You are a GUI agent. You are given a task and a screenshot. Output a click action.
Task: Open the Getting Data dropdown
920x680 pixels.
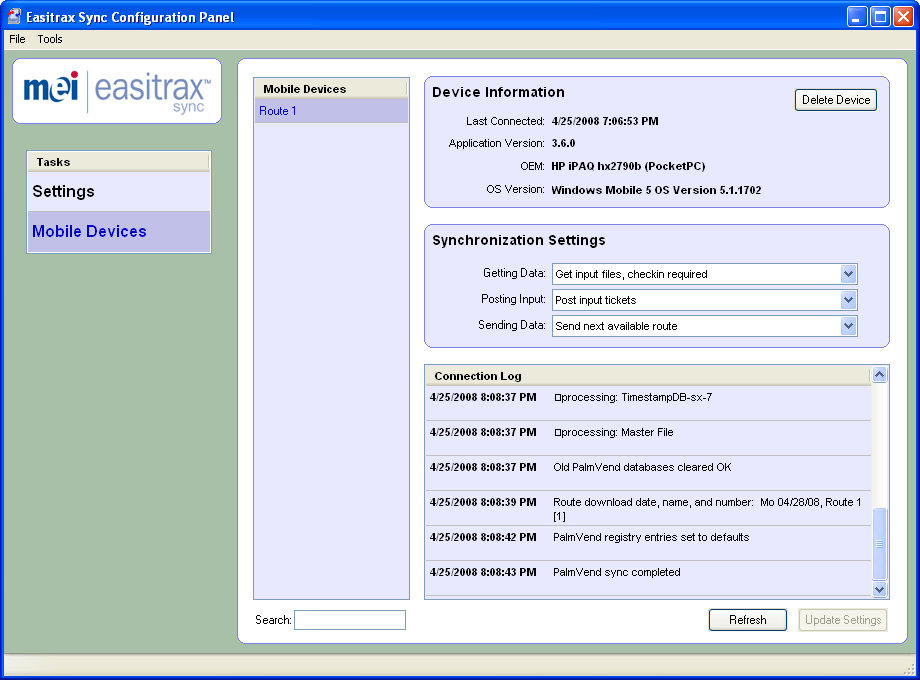pos(848,274)
